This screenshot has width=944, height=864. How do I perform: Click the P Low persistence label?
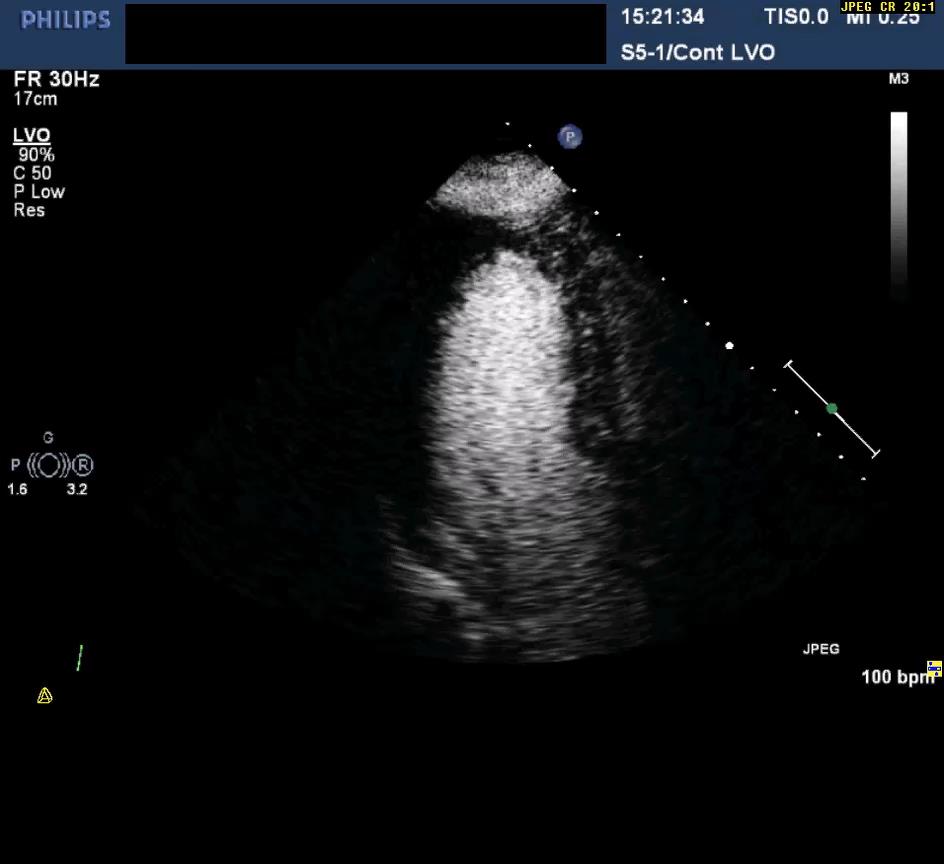[39, 192]
